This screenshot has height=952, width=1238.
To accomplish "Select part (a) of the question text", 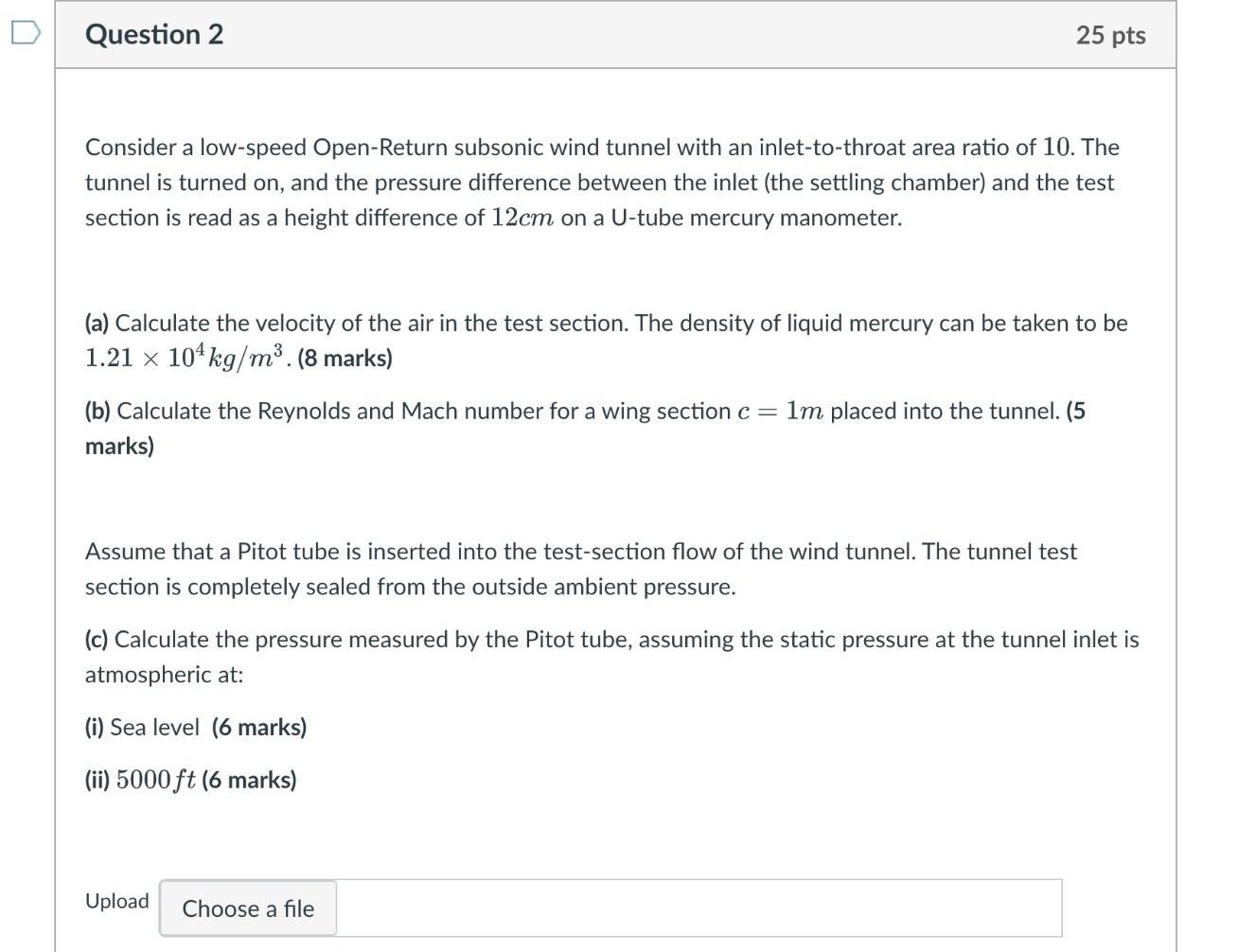I will click(606, 322).
